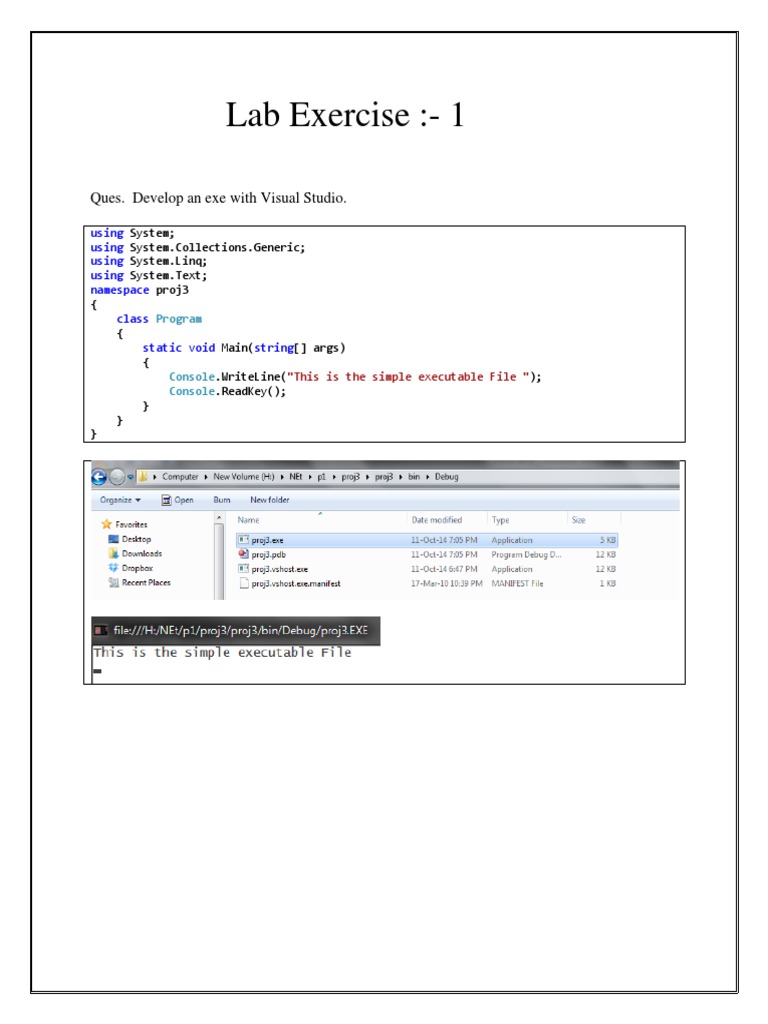Click the Program Debug D... type cell
The width and height of the screenshot is (768, 1024).
[x=526, y=554]
